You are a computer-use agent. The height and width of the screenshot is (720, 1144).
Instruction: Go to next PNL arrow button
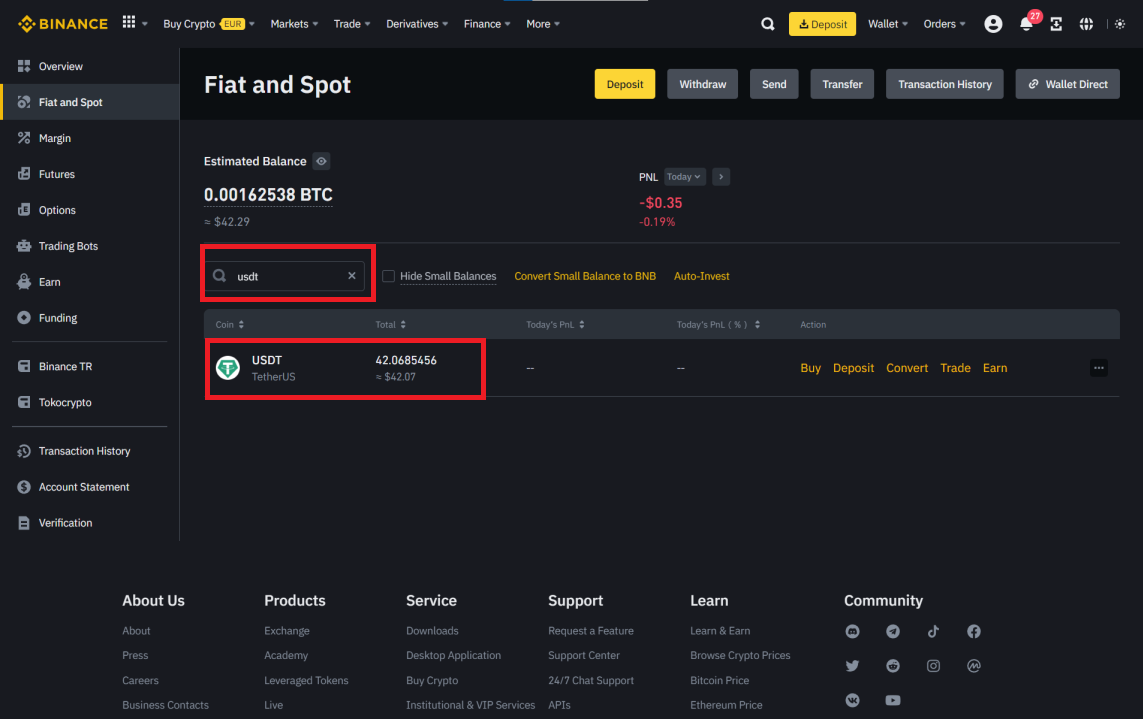[x=721, y=177]
